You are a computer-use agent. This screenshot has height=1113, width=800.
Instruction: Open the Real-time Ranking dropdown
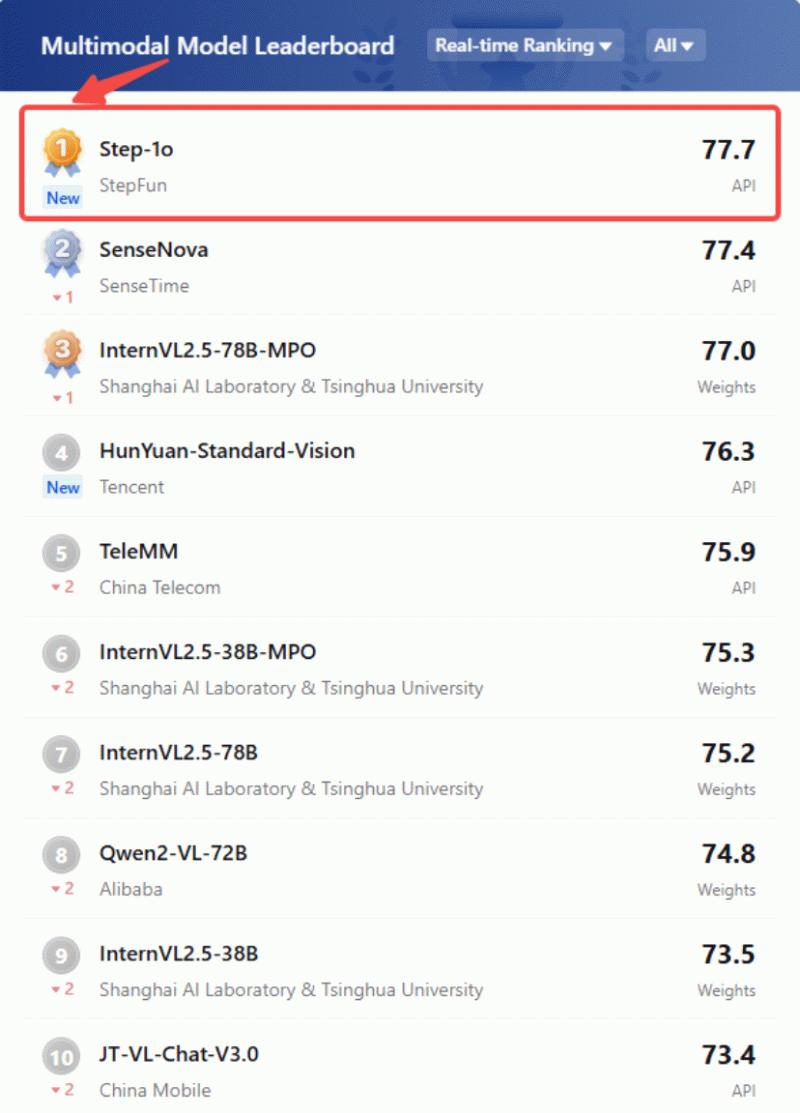(525, 45)
